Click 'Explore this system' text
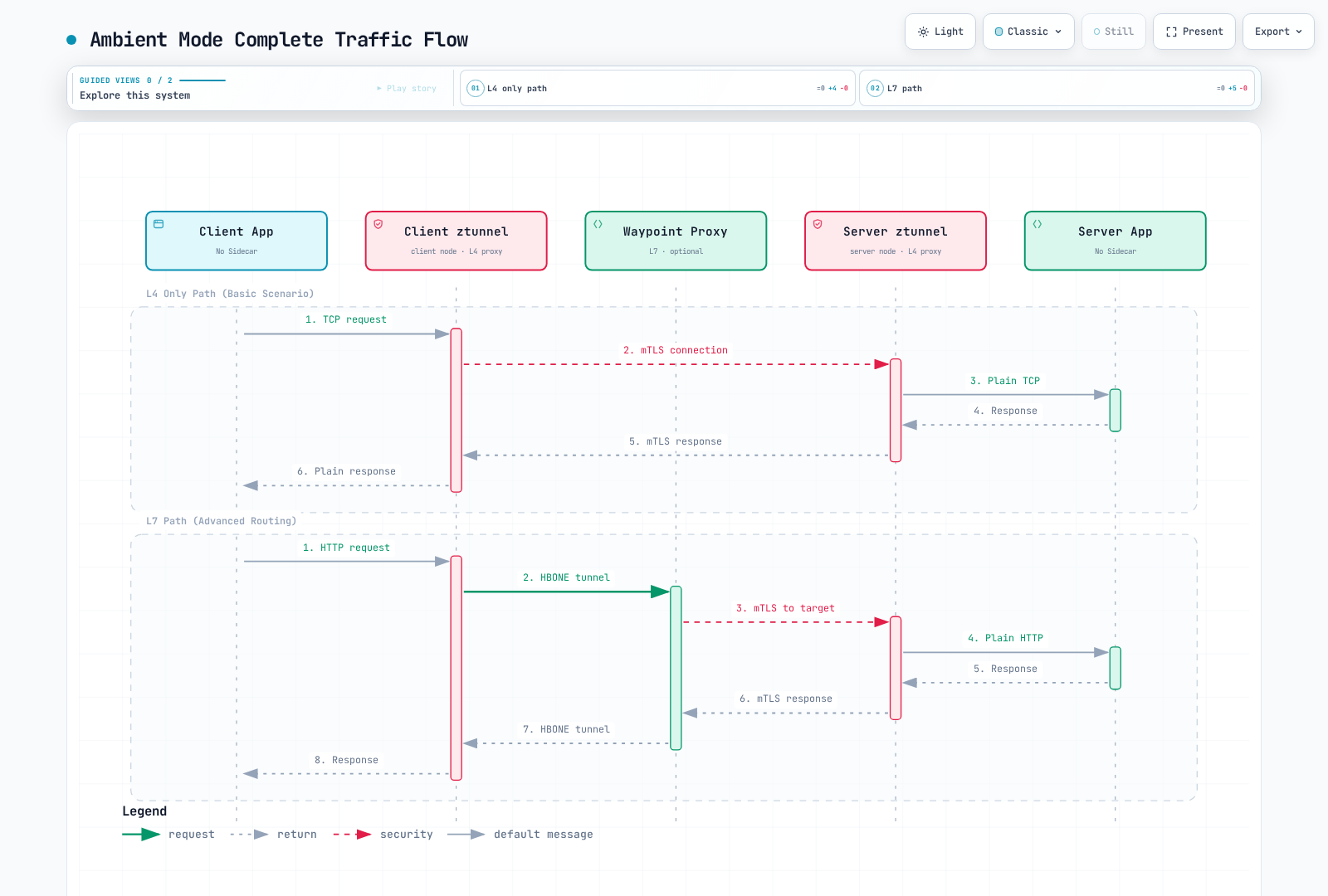 click(135, 95)
